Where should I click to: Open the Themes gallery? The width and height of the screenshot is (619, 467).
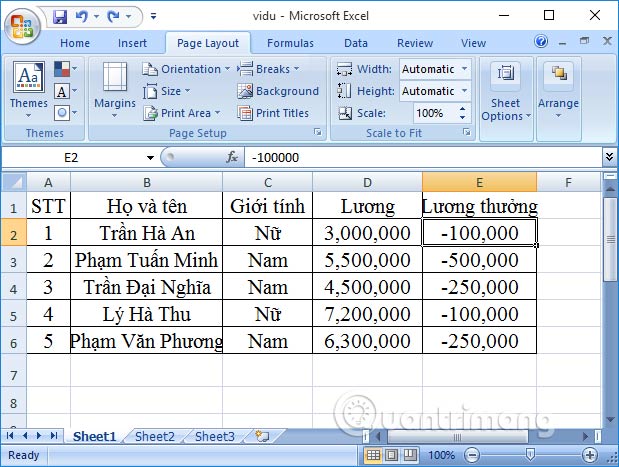(x=28, y=90)
